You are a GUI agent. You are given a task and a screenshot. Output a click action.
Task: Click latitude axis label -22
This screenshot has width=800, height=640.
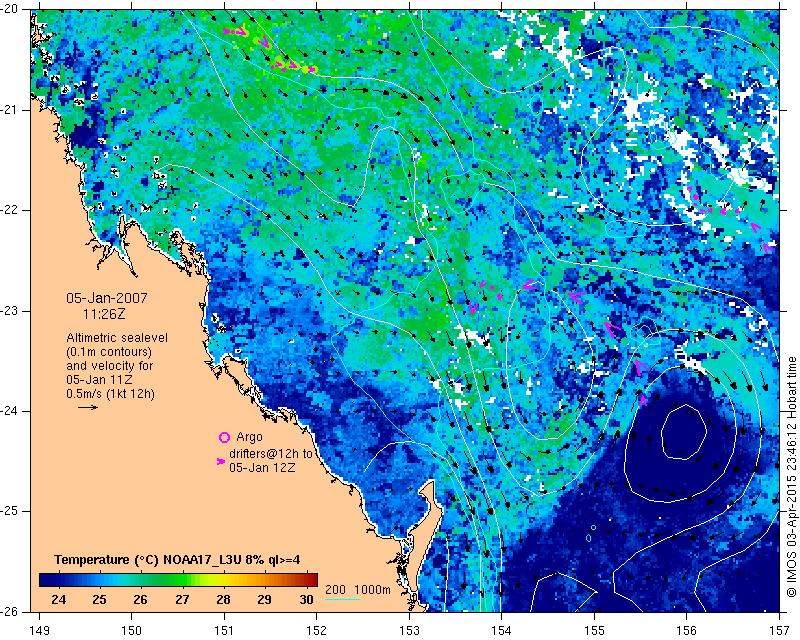pyautogui.click(x=10, y=210)
